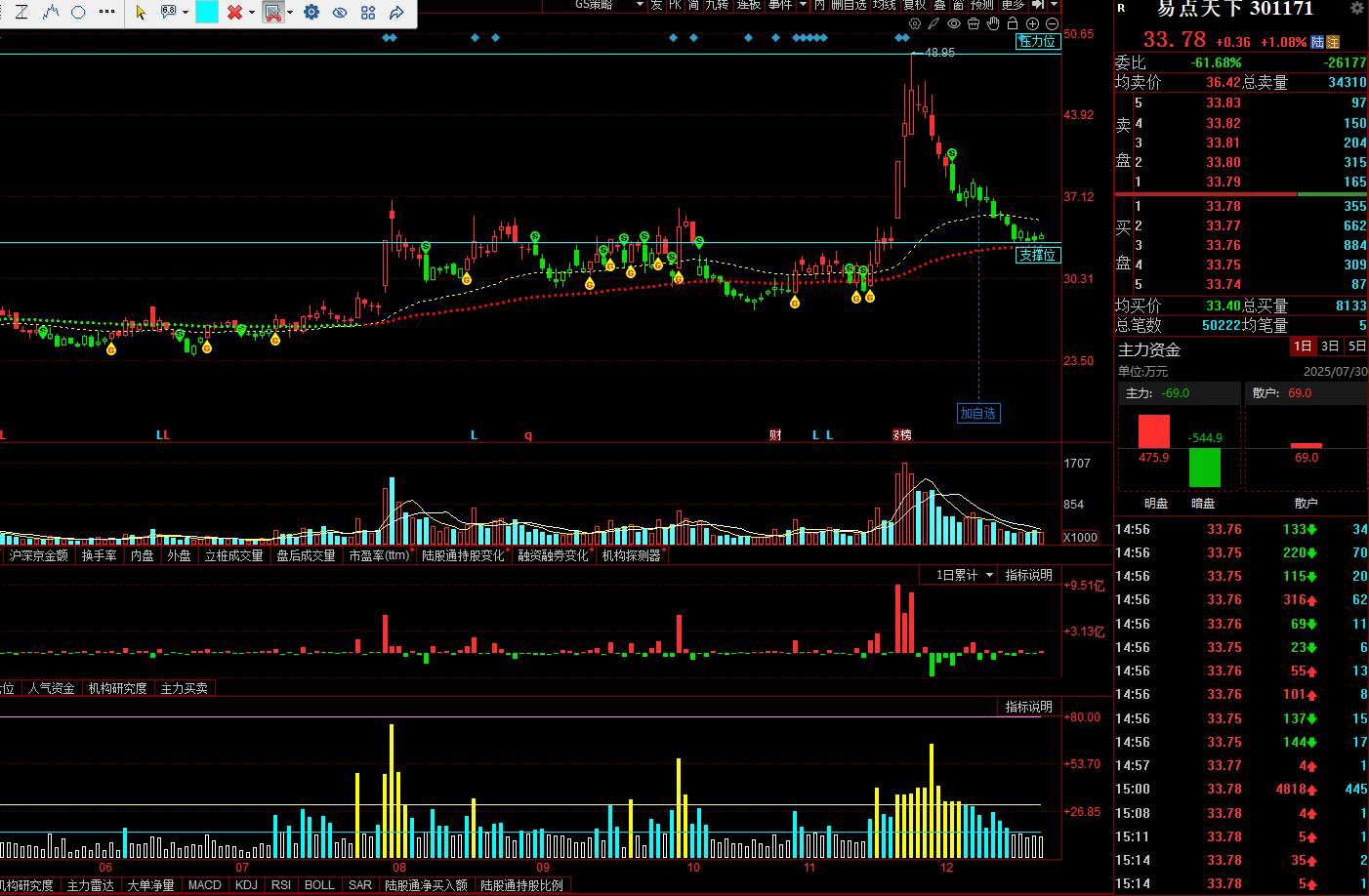This screenshot has width=1369, height=896.
Task: Click the 连板 button in the top bar
Action: click(x=749, y=5)
